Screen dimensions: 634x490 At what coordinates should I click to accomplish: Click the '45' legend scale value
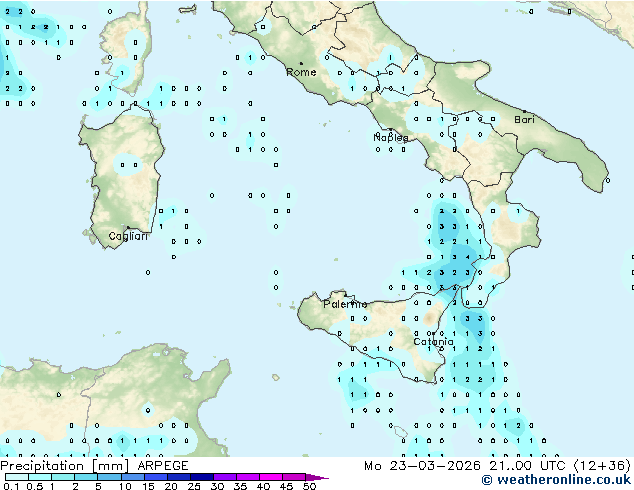287,486
